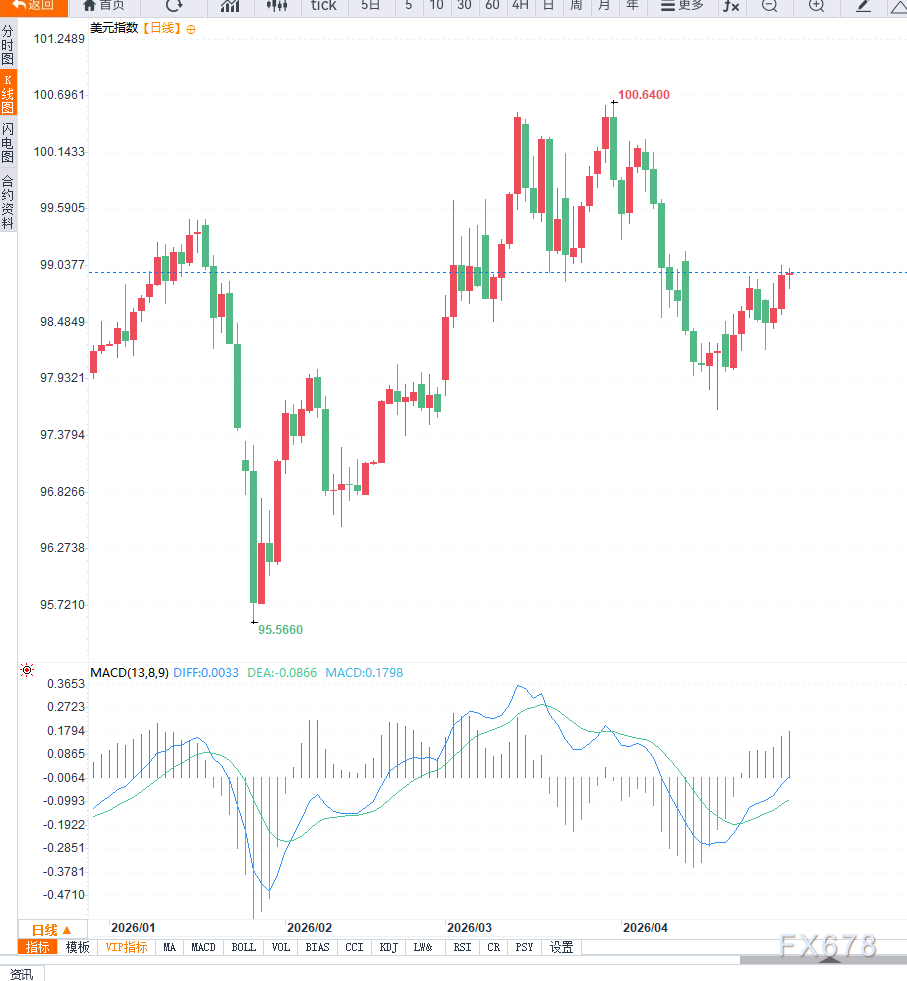
Task: Click the MACD panel settings gear icon
Action: tap(26, 671)
